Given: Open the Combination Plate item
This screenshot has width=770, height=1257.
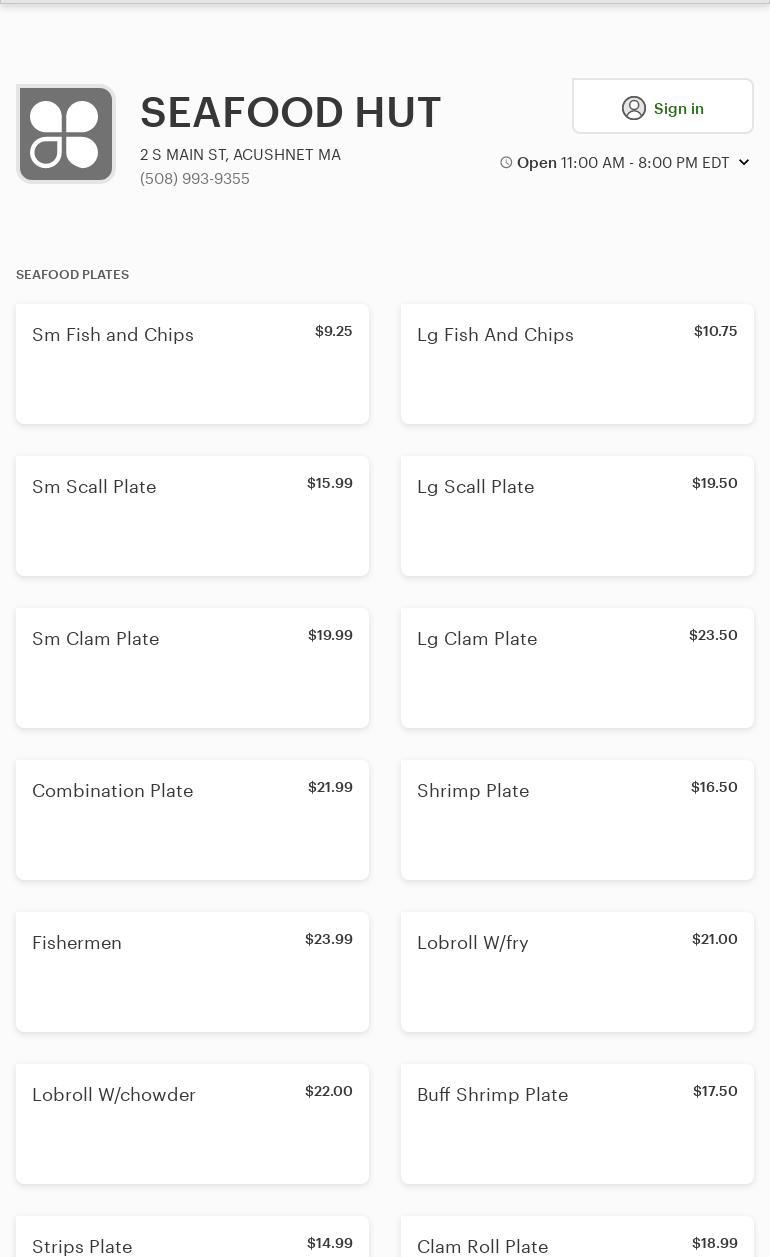Looking at the screenshot, I should point(192,820).
